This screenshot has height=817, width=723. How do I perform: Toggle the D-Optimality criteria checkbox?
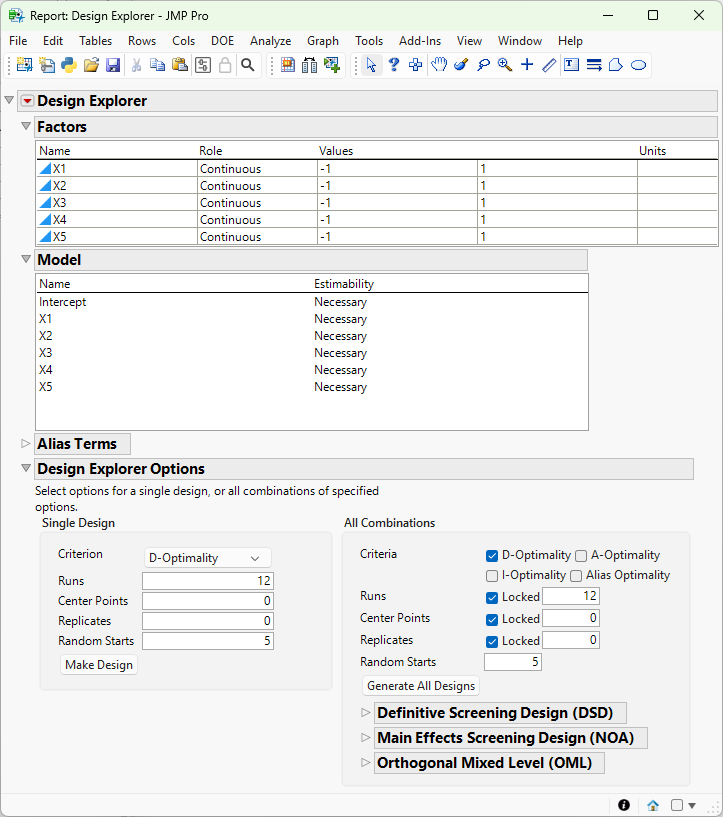(492, 556)
